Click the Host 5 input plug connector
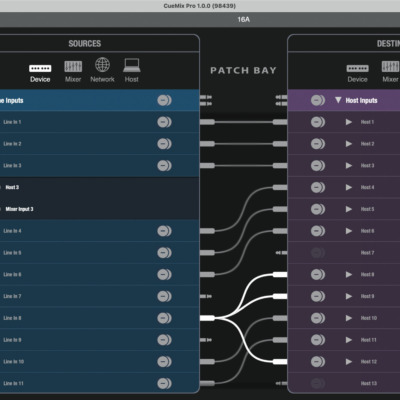Screen dimensions: 400x400 pos(280,209)
